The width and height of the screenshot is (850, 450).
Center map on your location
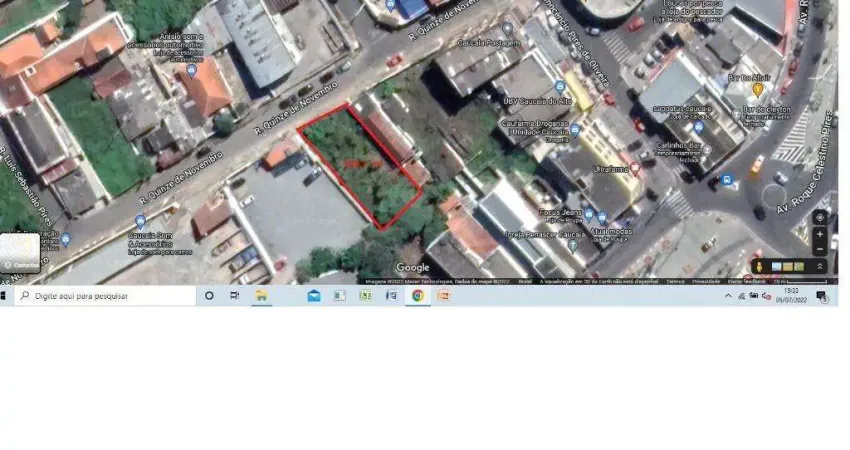point(820,217)
